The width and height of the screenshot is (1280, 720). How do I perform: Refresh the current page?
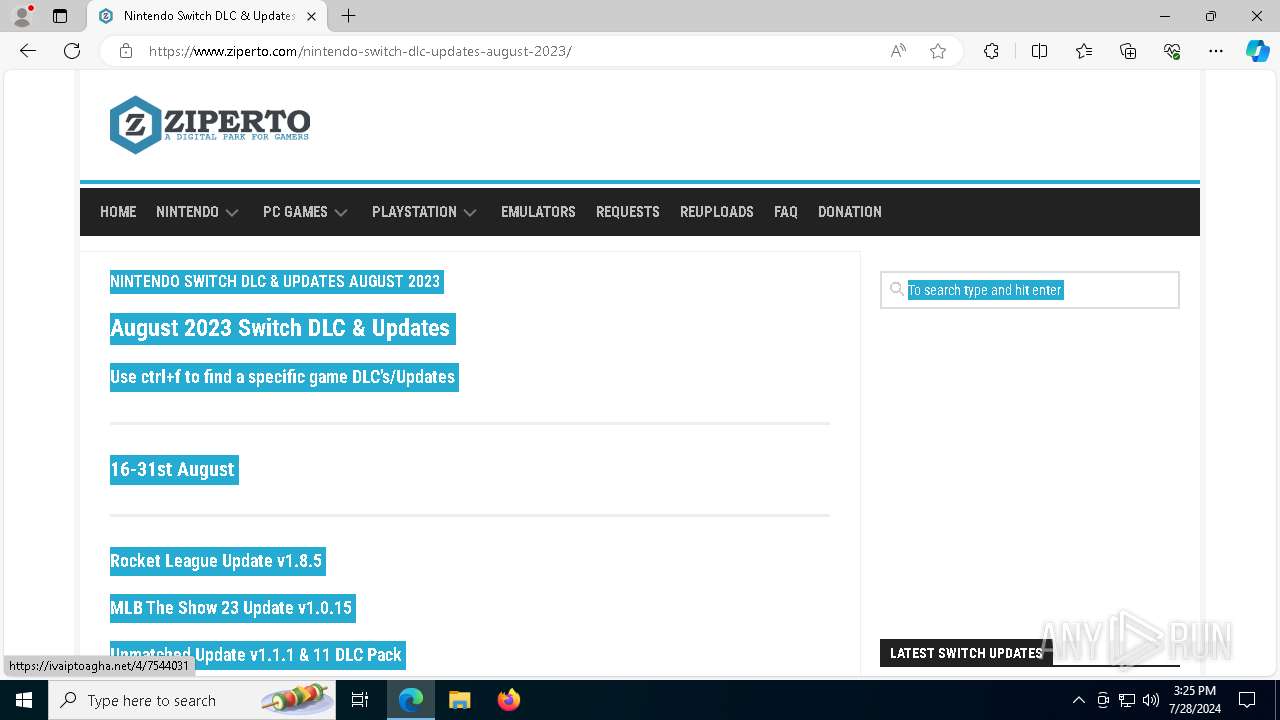coord(72,51)
